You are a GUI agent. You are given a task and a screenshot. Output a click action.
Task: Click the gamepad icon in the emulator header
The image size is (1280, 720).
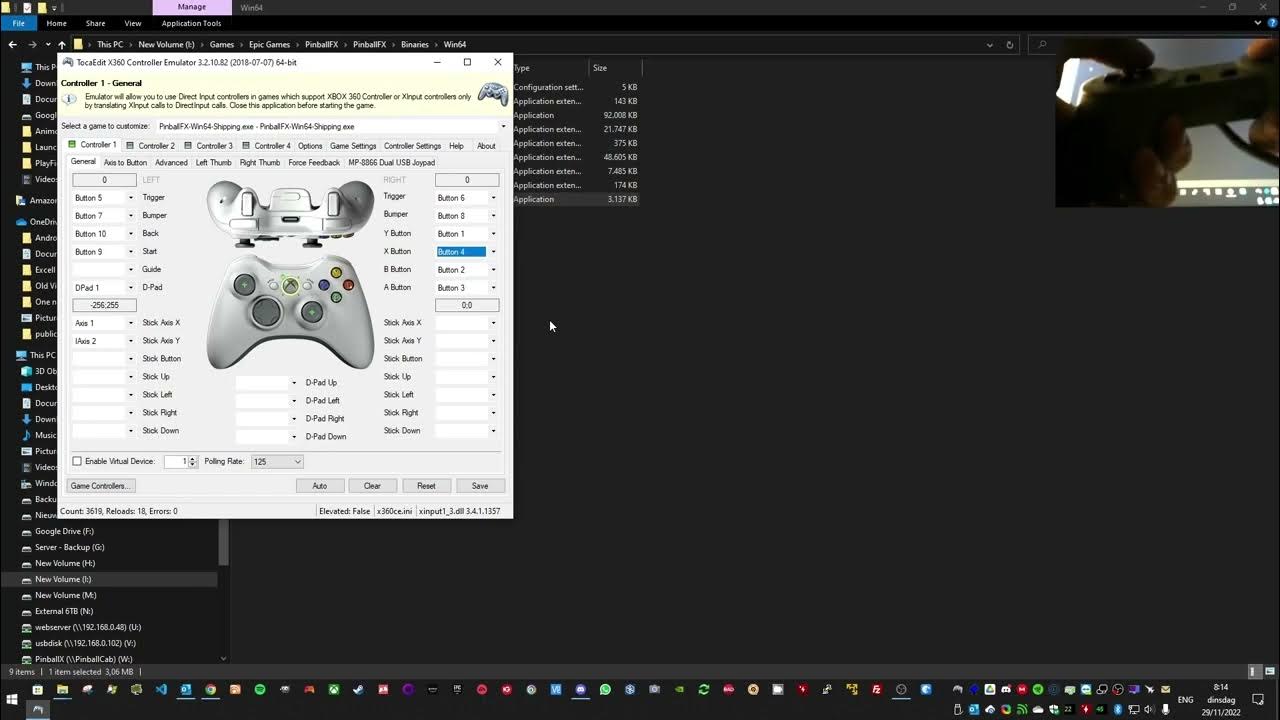(x=492, y=94)
